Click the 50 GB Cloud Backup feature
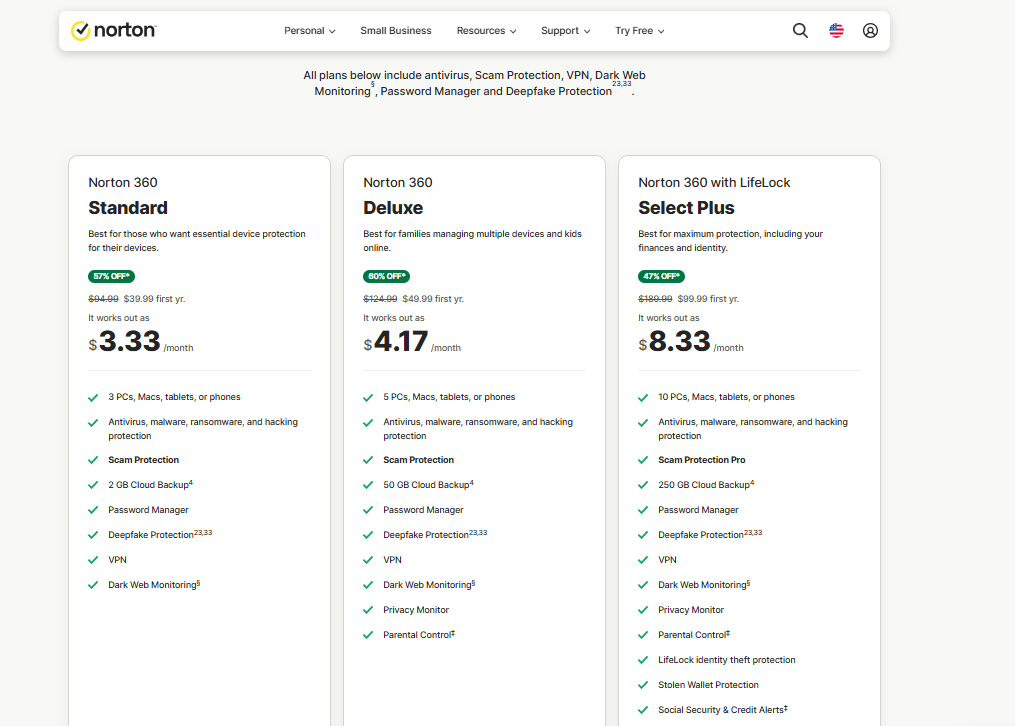This screenshot has width=1015, height=726. click(x=429, y=485)
